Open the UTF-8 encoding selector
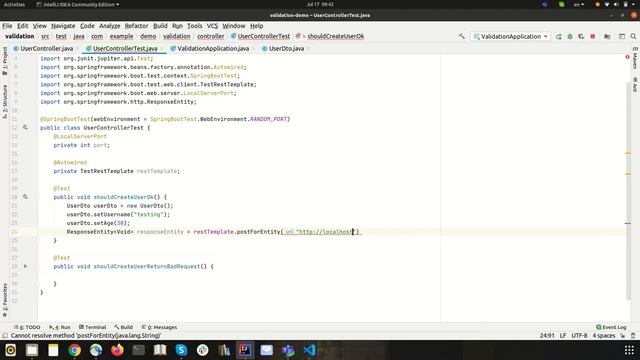 pyautogui.click(x=579, y=336)
